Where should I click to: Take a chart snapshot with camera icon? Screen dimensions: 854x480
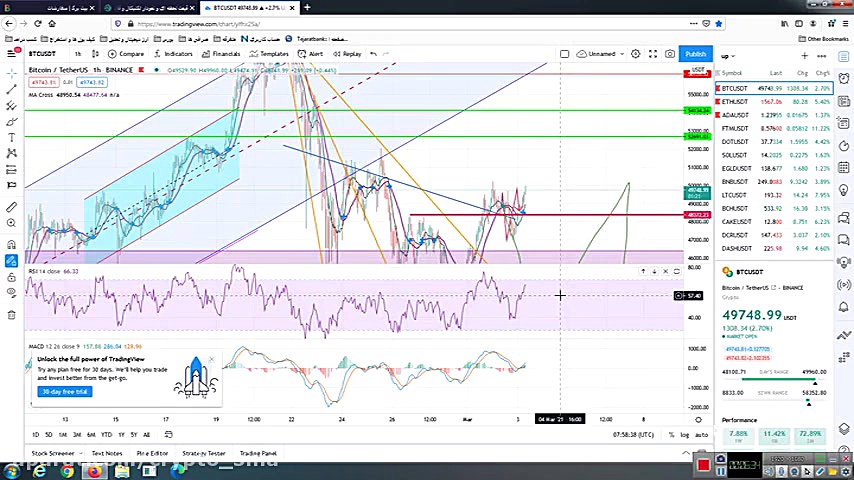[x=670, y=54]
